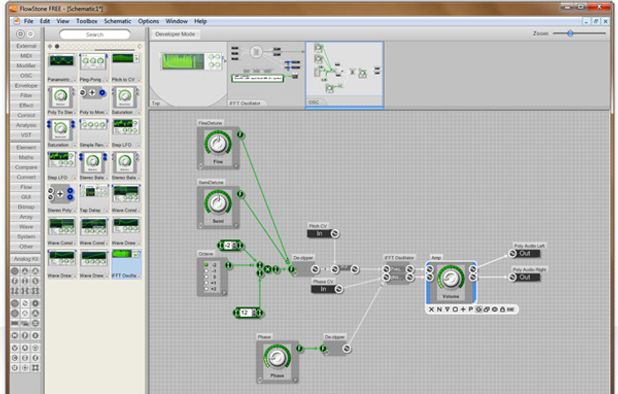Select the Envelope toolbox category
This screenshot has height=394, width=618.
pyautogui.click(x=26, y=85)
